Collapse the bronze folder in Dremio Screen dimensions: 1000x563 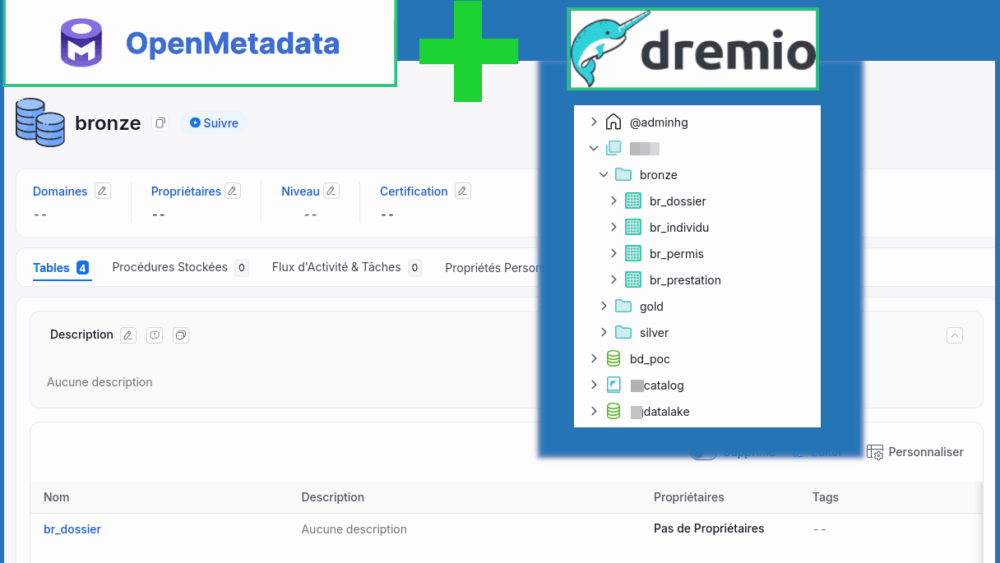point(603,174)
